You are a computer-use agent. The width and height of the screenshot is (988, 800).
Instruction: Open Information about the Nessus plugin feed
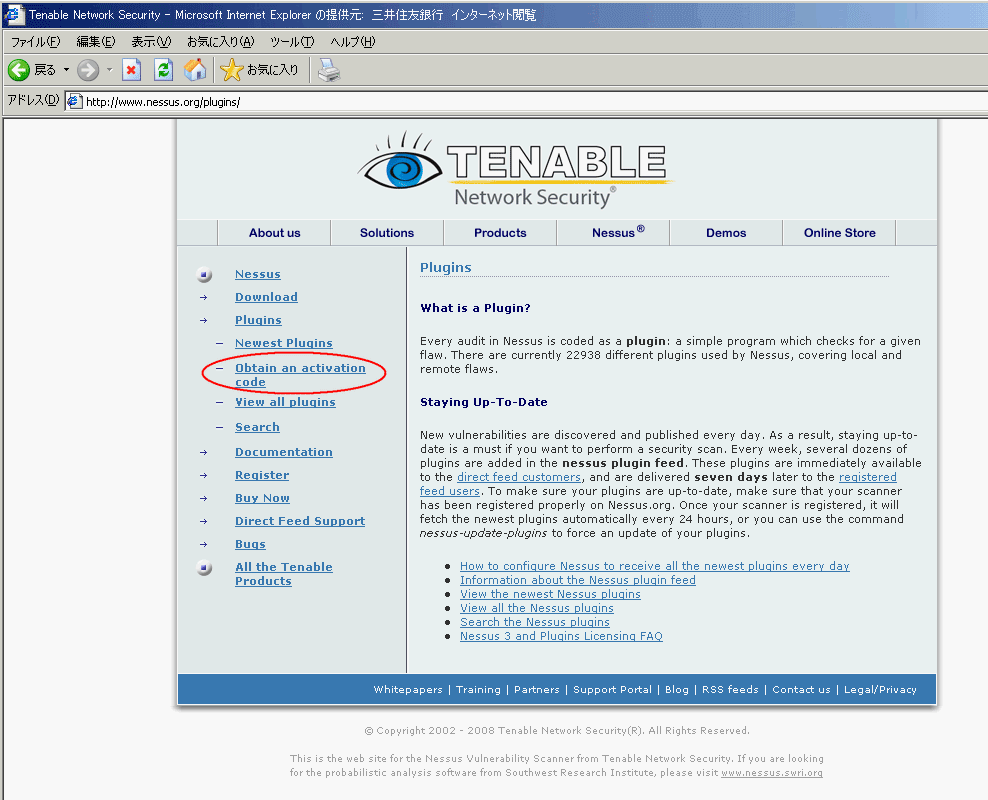coord(578,580)
